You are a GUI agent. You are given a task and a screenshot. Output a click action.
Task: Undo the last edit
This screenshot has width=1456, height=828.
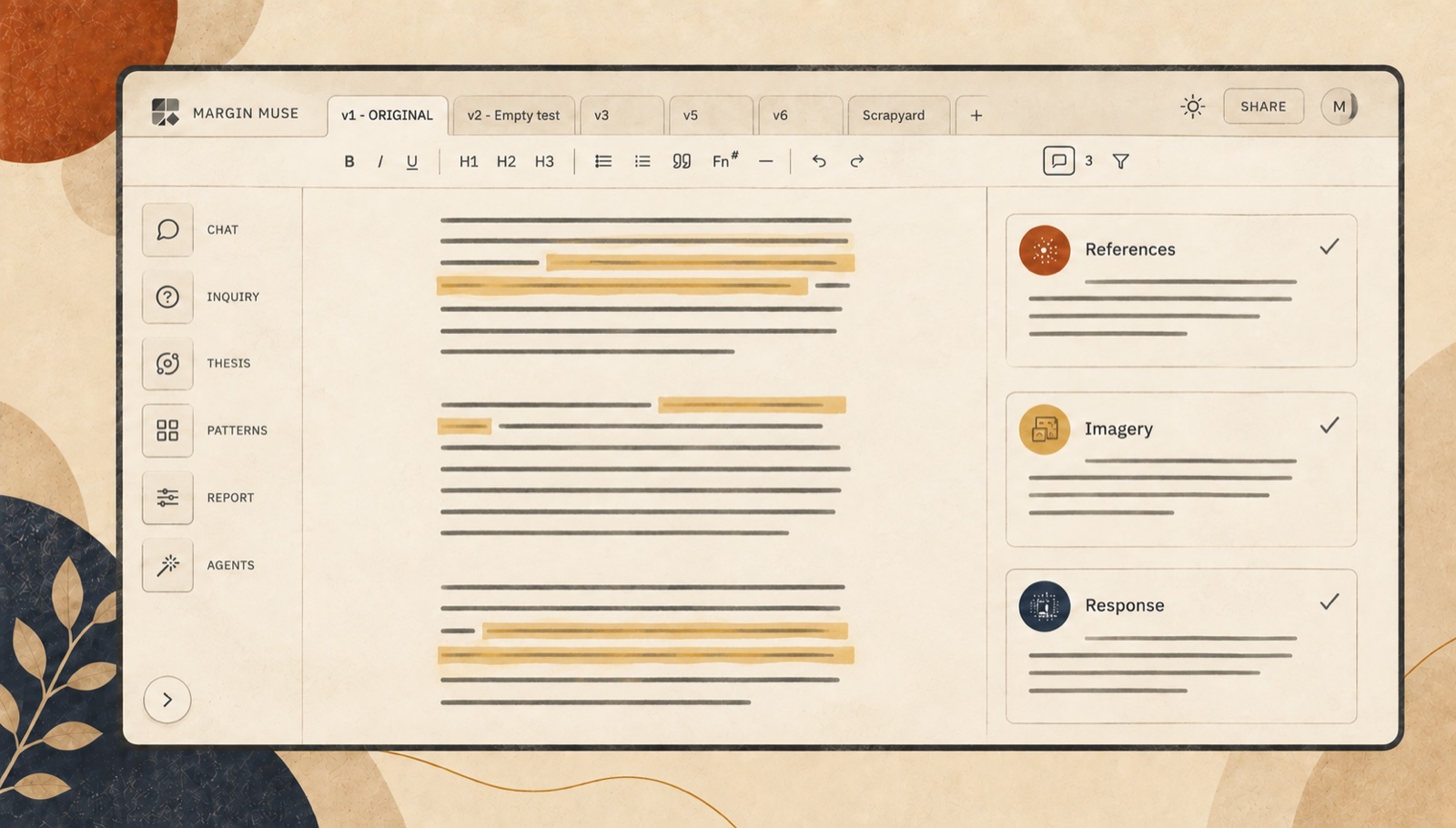click(x=819, y=161)
